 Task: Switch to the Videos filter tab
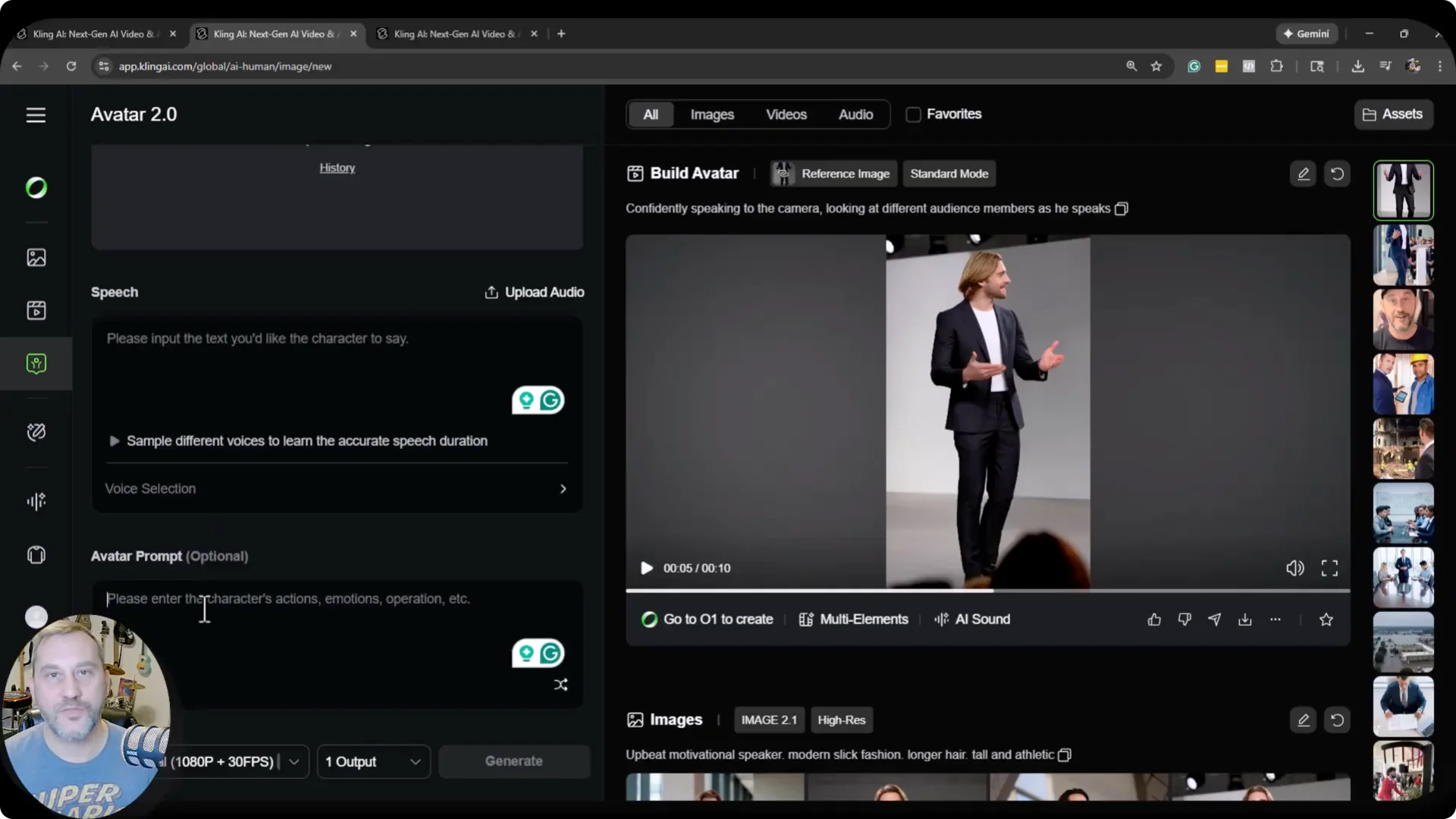[786, 115]
